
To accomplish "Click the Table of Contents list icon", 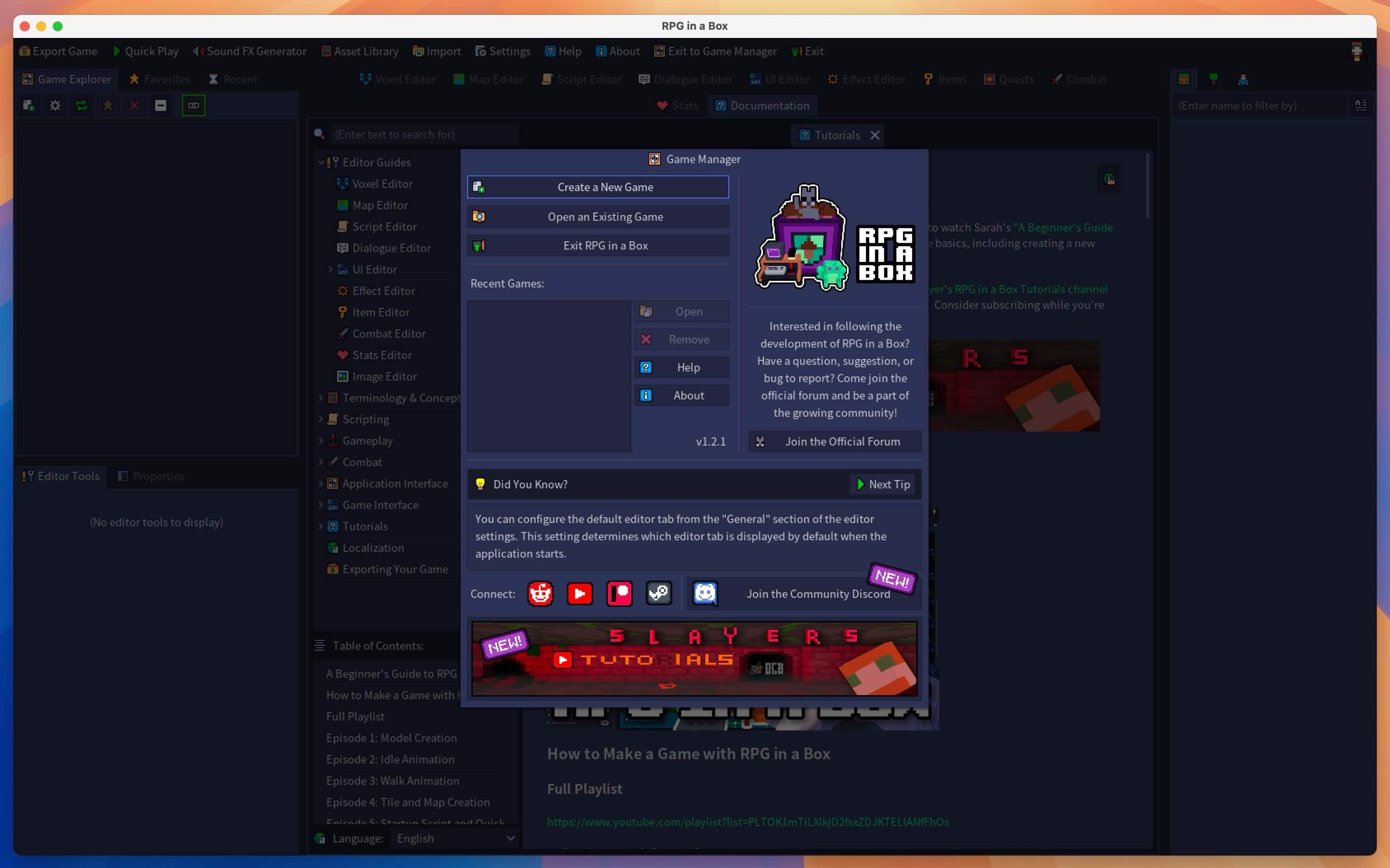I will pyautogui.click(x=320, y=646).
